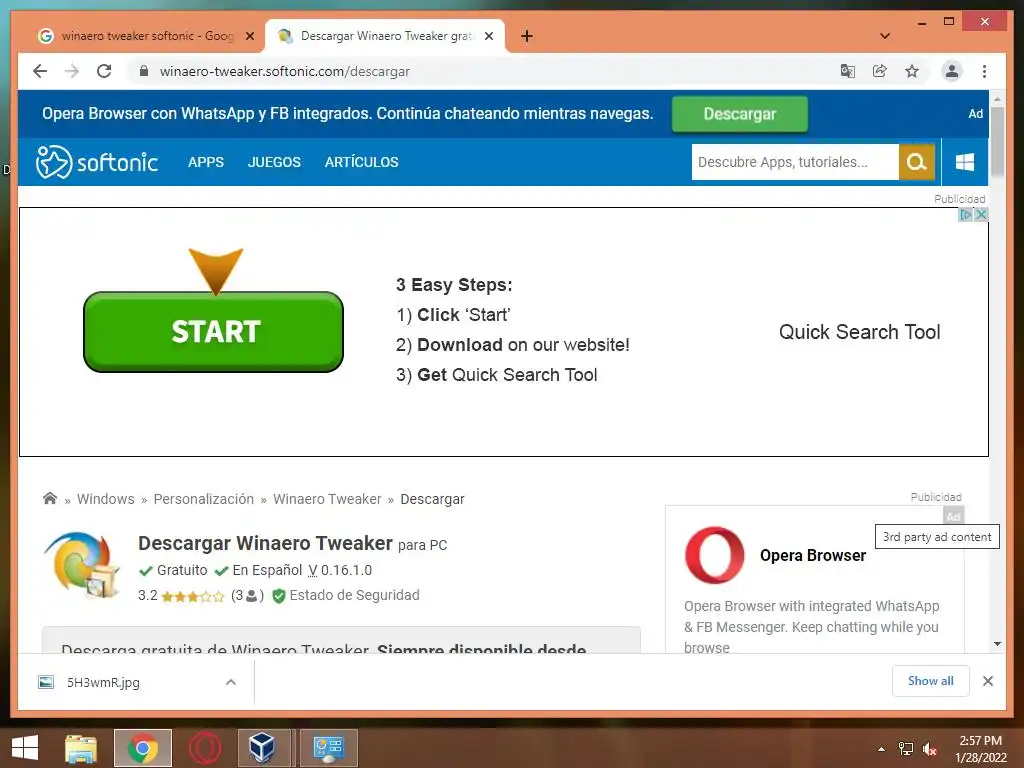1024x768 pixels.
Task: Open Chrome's three-dot menu
Action: (x=984, y=71)
